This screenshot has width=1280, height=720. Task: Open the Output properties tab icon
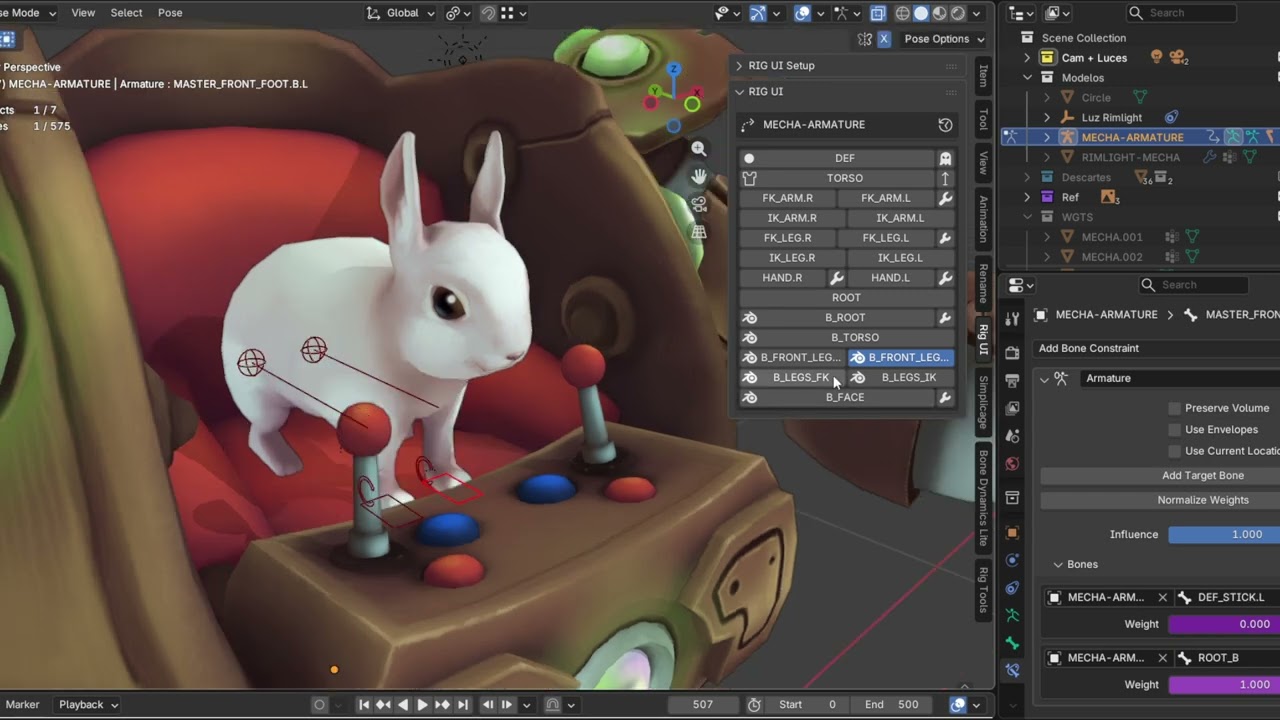1012,381
